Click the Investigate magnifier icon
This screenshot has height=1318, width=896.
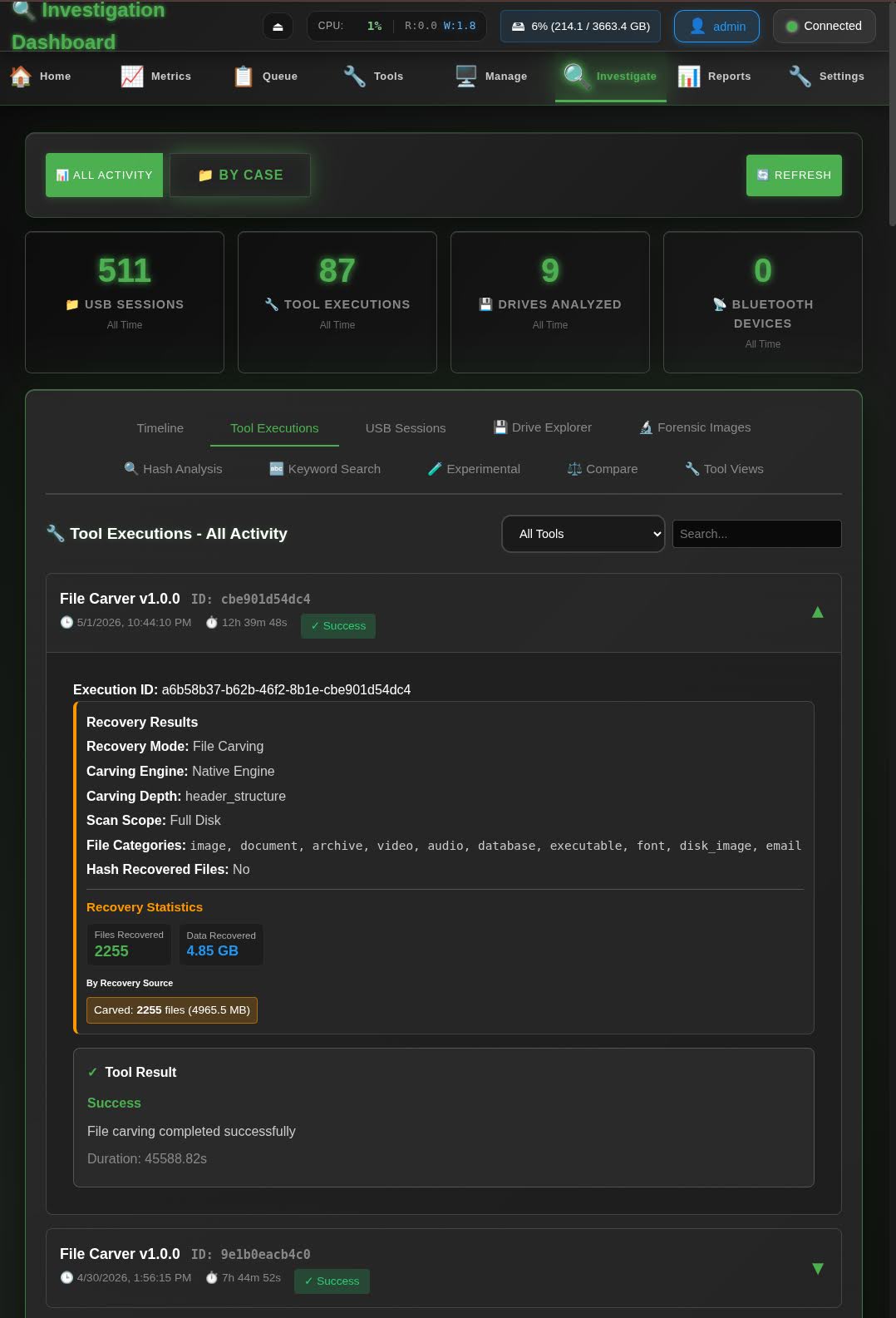(x=577, y=76)
